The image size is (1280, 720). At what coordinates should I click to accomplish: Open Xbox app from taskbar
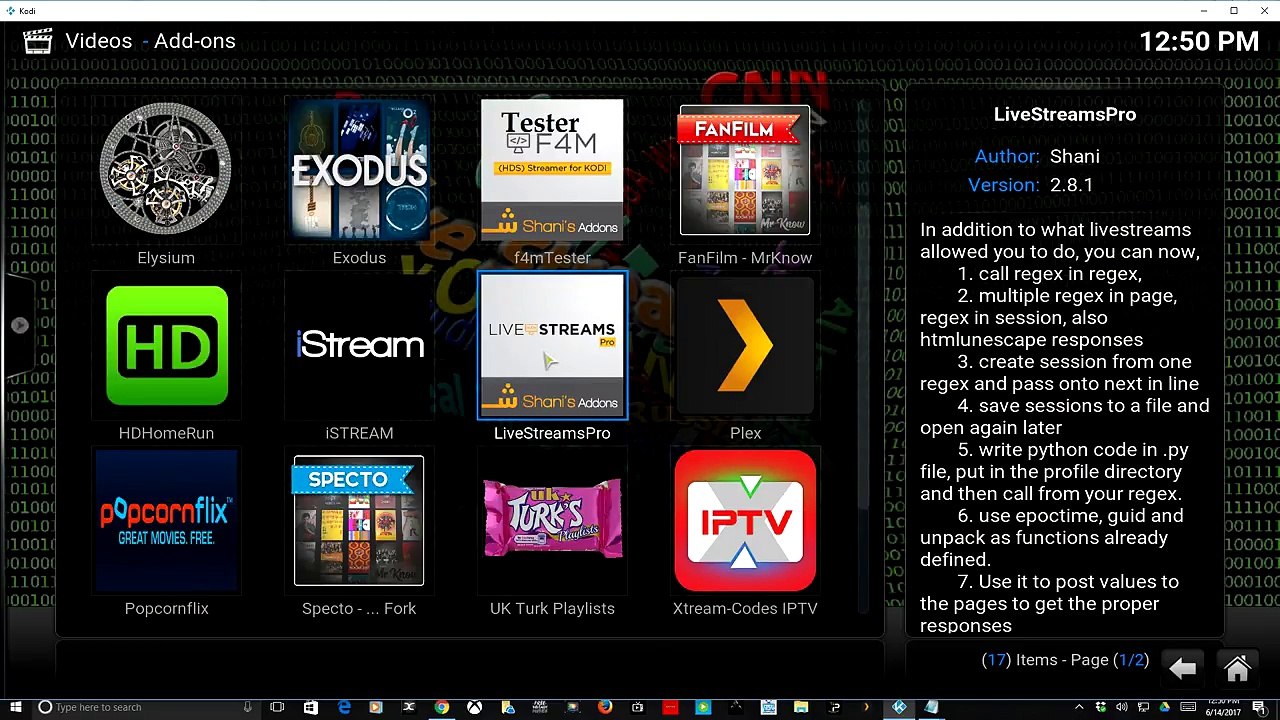coord(474,707)
